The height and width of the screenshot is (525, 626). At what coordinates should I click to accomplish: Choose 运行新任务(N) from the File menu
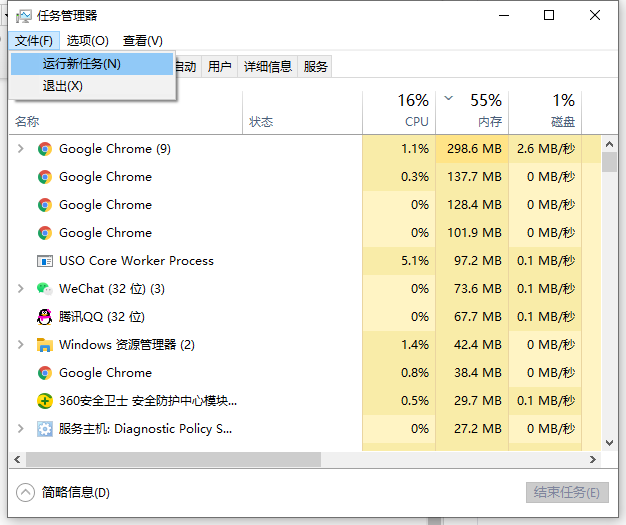coord(82,64)
